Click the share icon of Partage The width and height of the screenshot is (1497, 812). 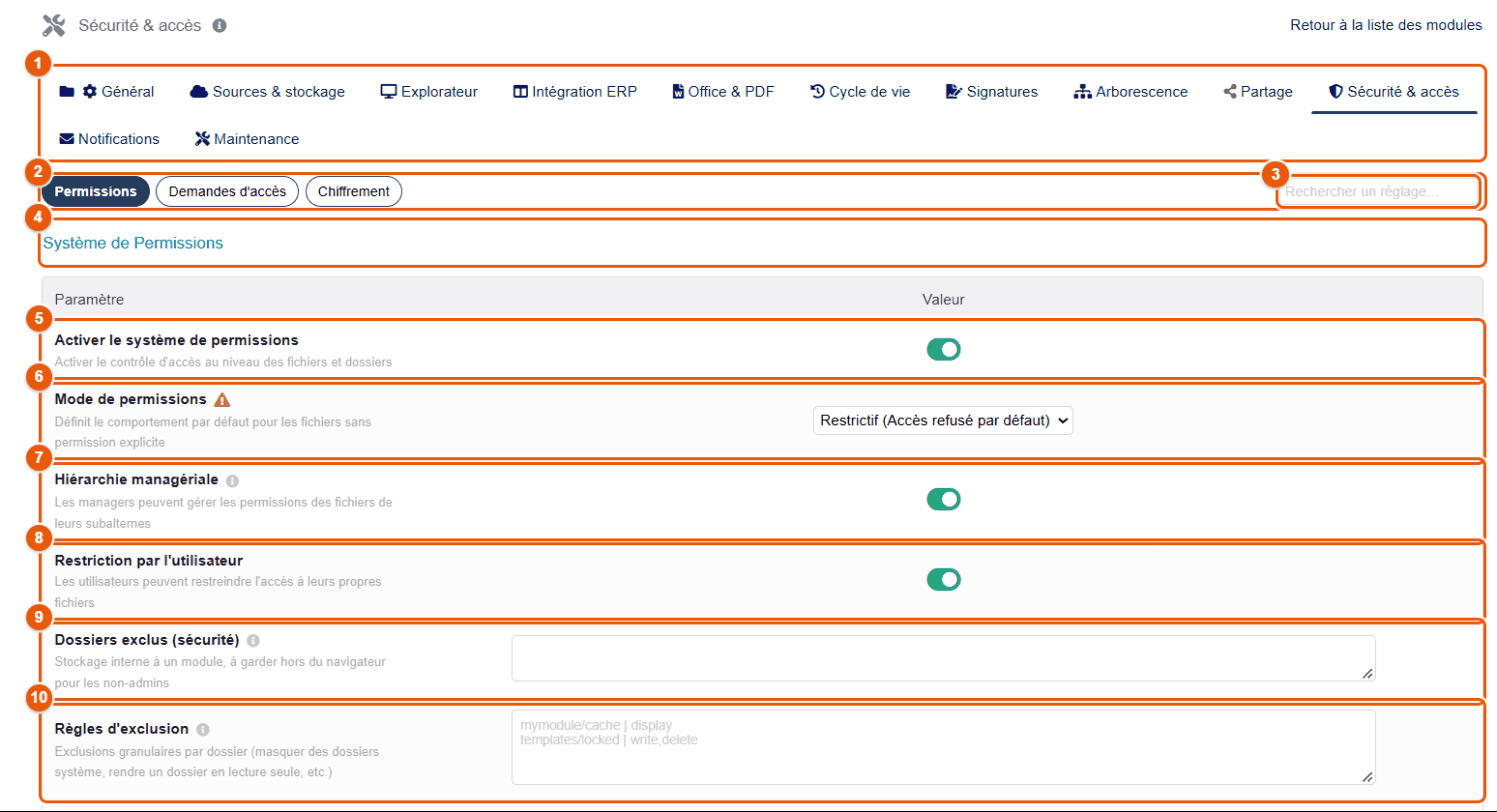1230,92
